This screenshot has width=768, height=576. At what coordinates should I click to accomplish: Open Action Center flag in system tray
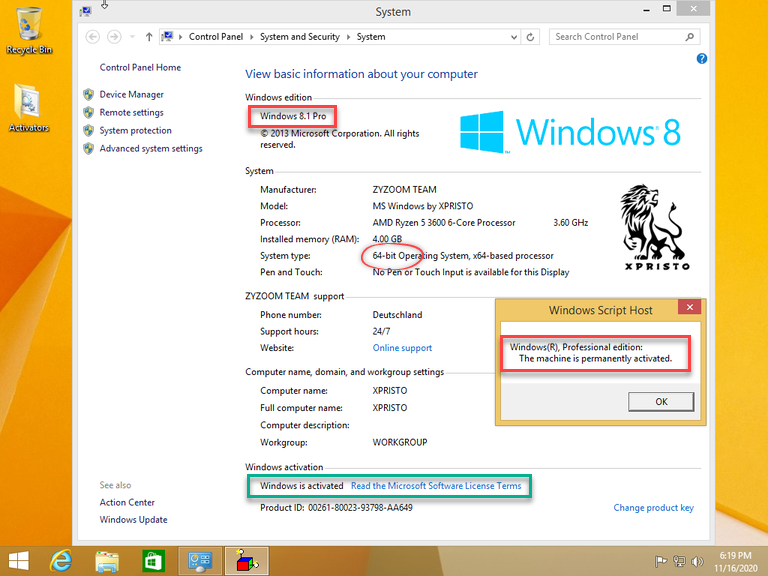[x=661, y=562]
